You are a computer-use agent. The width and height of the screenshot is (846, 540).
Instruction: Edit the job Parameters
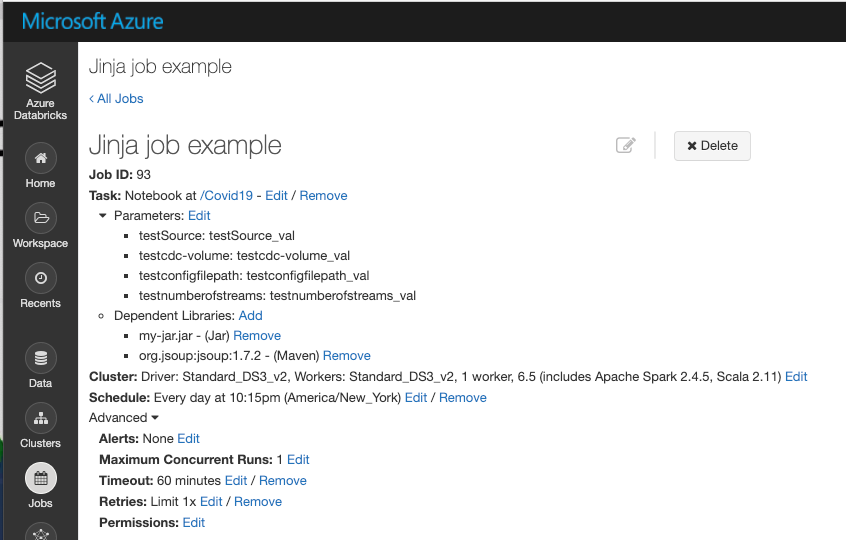[x=199, y=215]
